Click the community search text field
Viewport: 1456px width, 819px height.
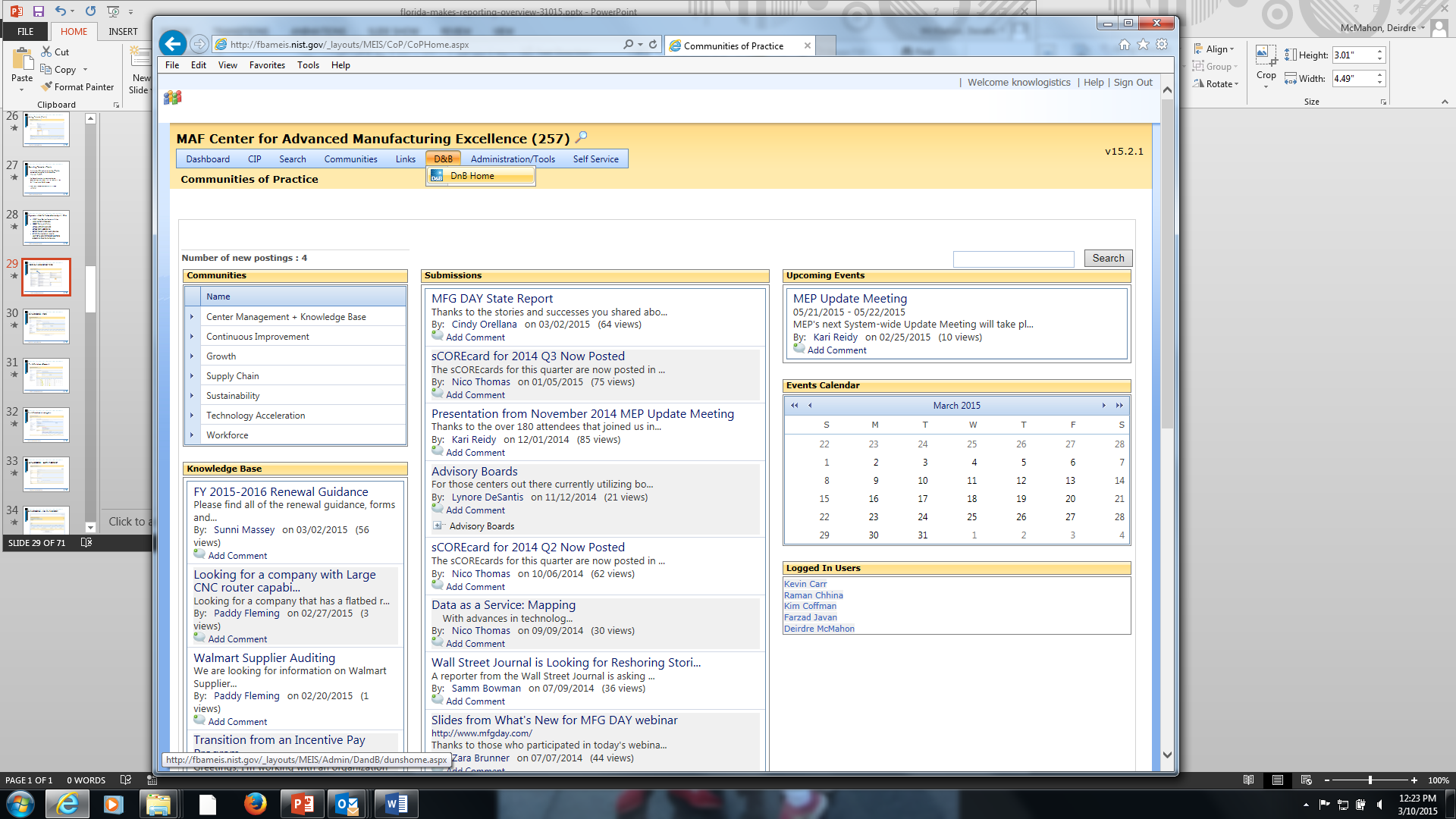pyautogui.click(x=1013, y=259)
